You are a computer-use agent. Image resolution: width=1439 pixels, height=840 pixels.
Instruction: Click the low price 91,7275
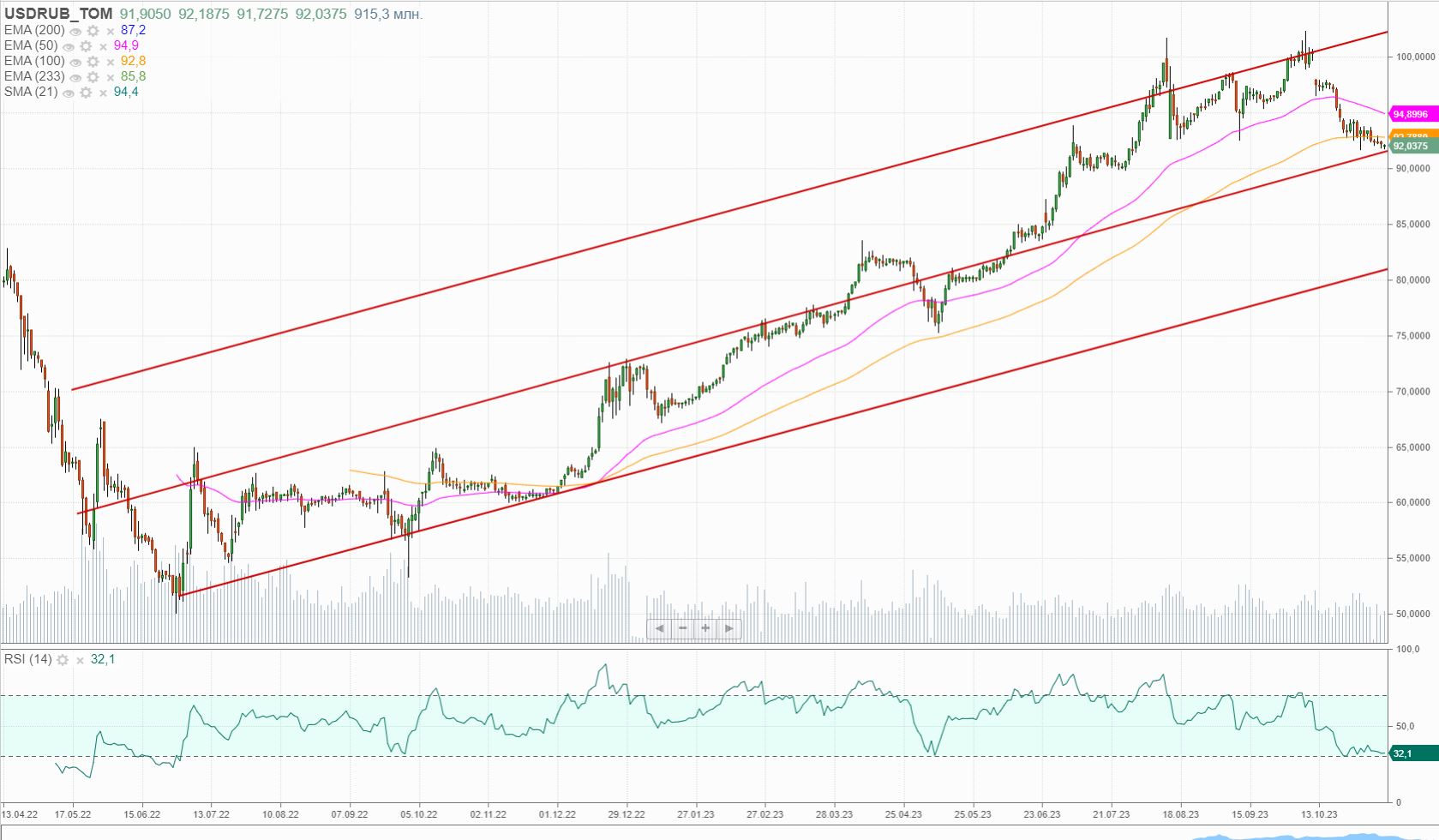click(x=262, y=15)
